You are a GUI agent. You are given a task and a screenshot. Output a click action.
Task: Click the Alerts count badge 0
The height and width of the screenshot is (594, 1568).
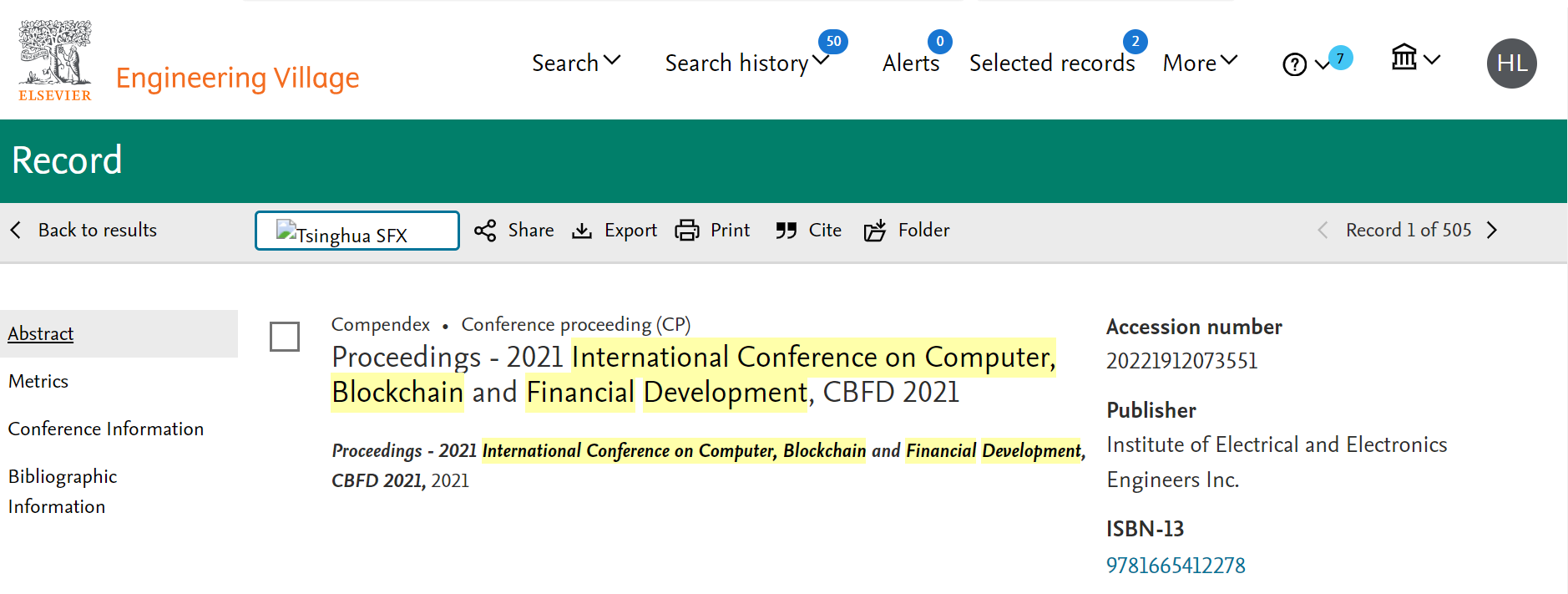click(940, 41)
